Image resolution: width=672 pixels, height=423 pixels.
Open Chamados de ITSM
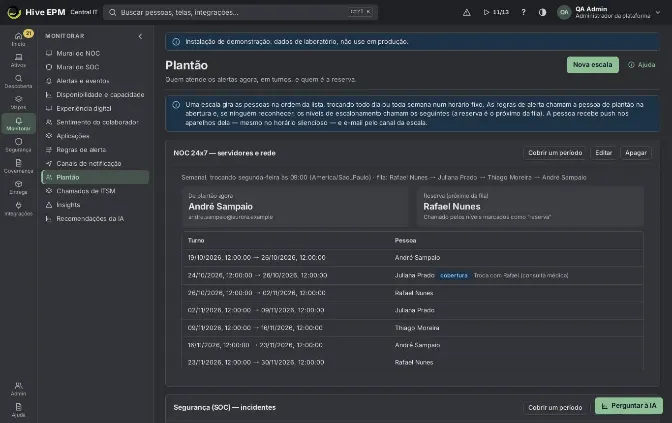tap(95, 191)
